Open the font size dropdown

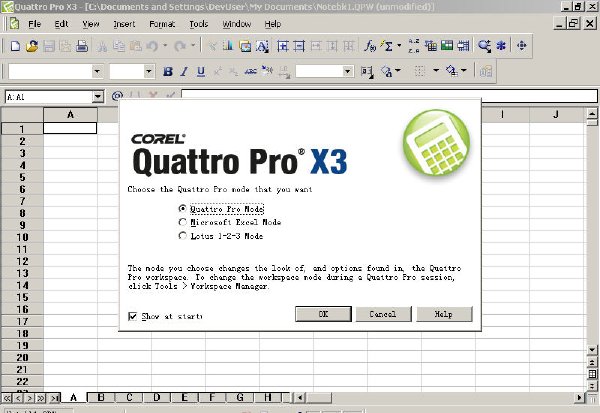[x=149, y=71]
